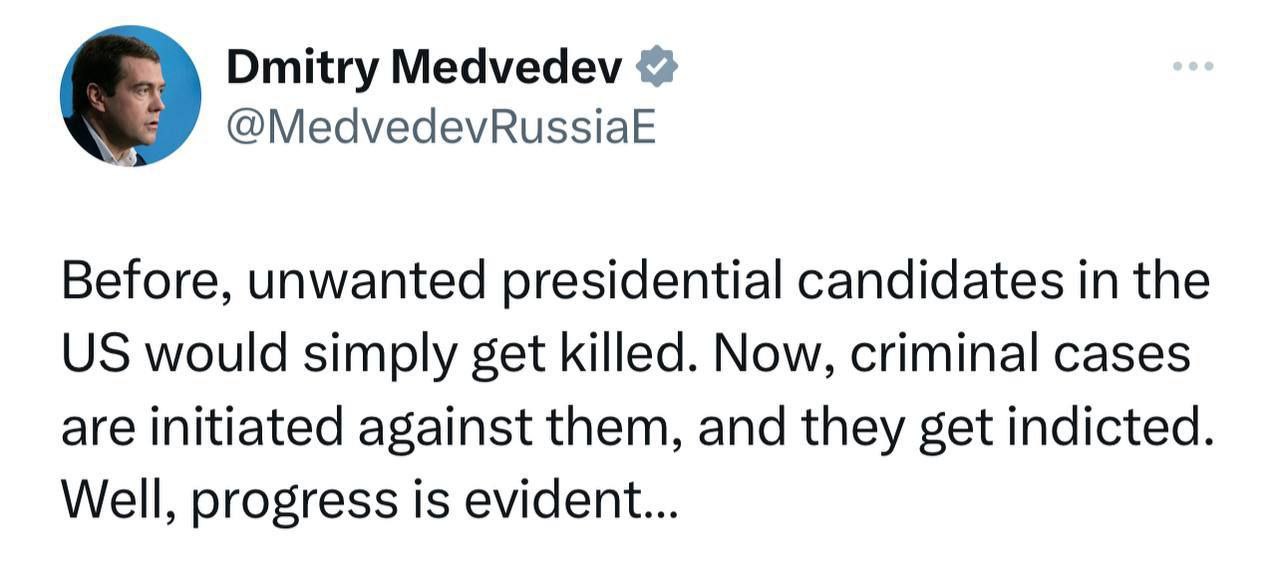Click the word "killed" in the tweet

pyautogui.click(x=627, y=355)
